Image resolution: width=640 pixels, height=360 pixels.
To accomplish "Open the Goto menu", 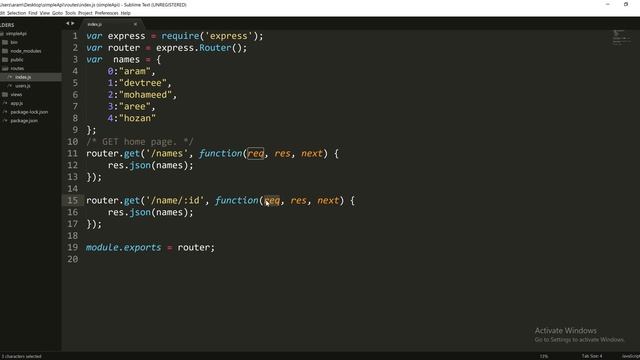I will coord(57,13).
